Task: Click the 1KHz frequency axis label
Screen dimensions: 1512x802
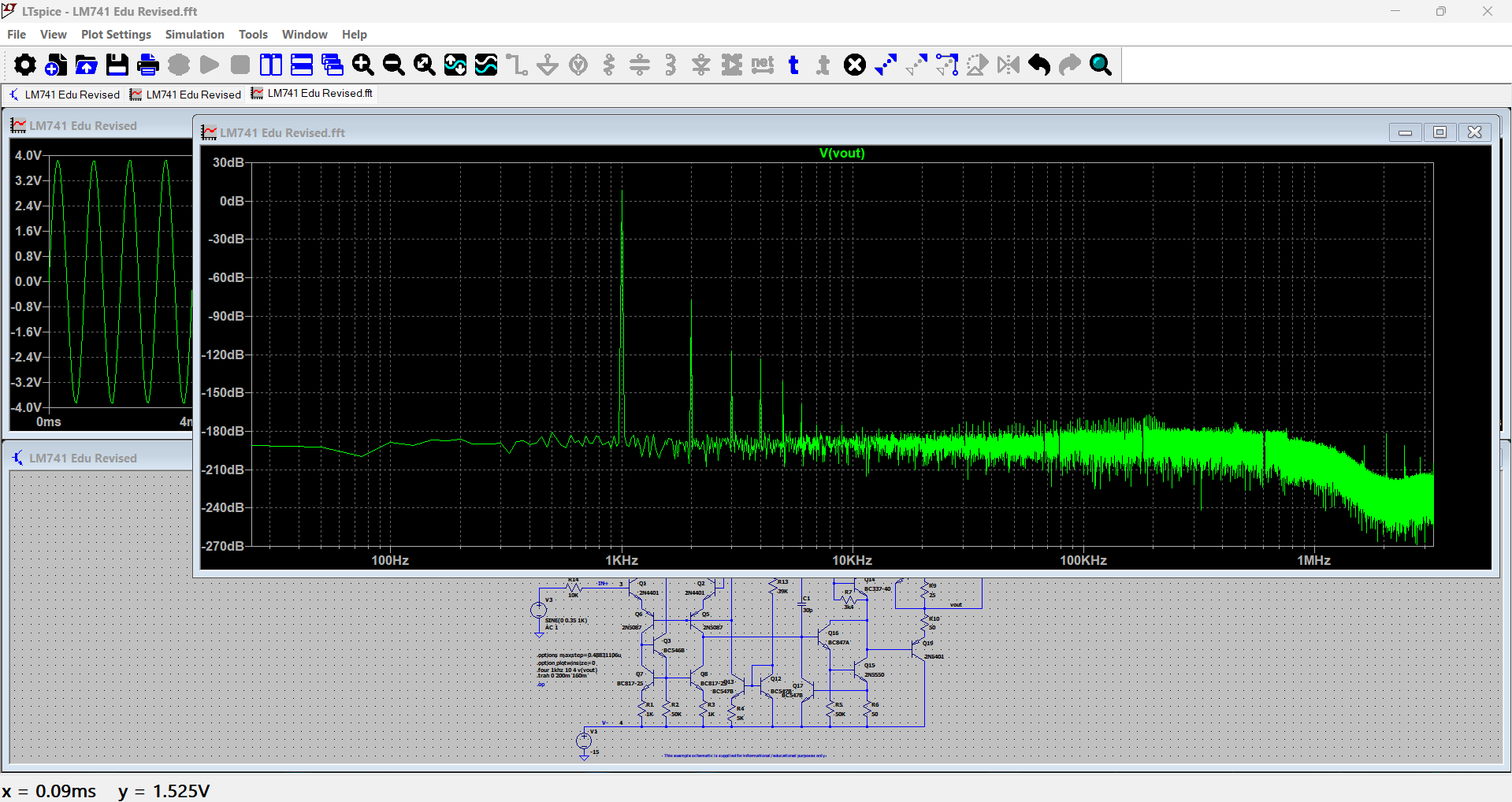Action: click(x=622, y=560)
